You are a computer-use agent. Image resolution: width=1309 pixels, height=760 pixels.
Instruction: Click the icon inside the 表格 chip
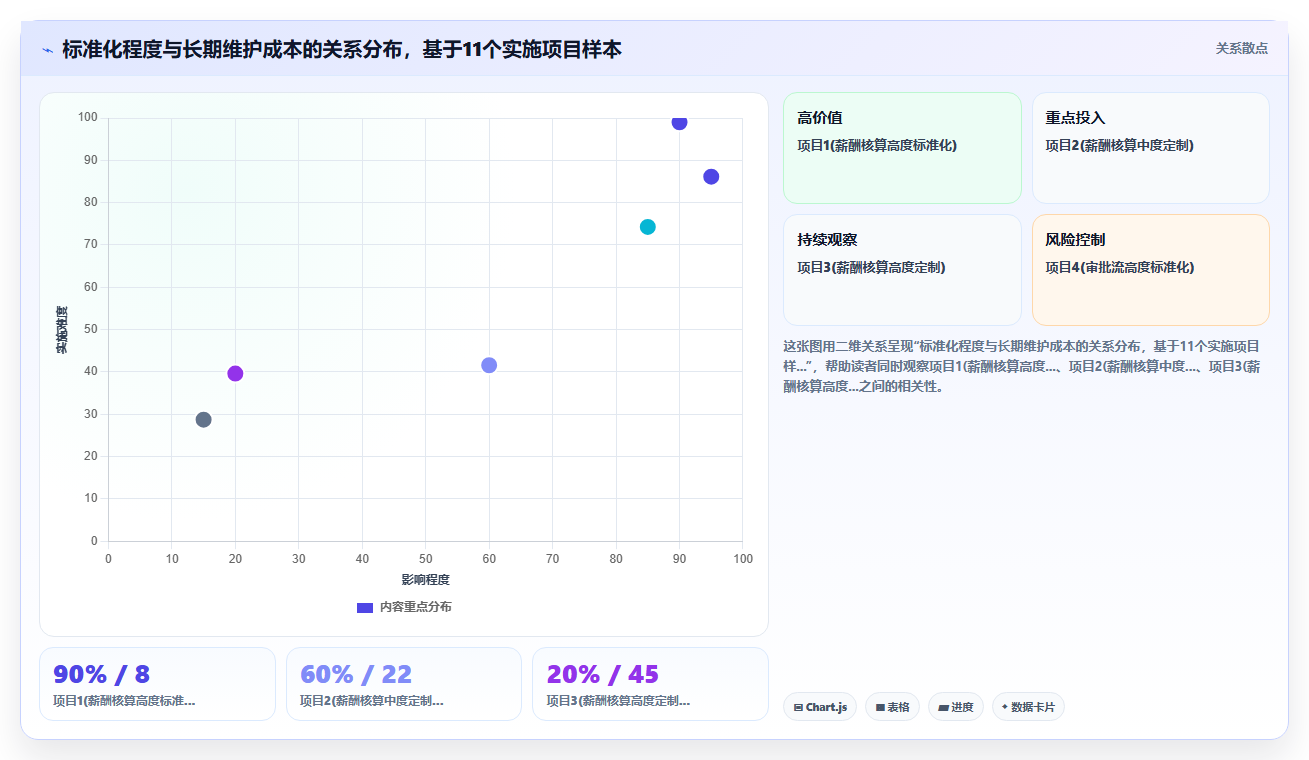tap(880, 708)
